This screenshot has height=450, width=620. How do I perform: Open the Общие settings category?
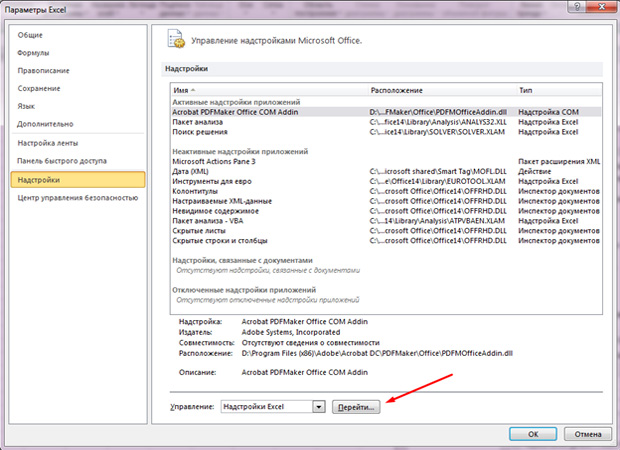[30, 35]
